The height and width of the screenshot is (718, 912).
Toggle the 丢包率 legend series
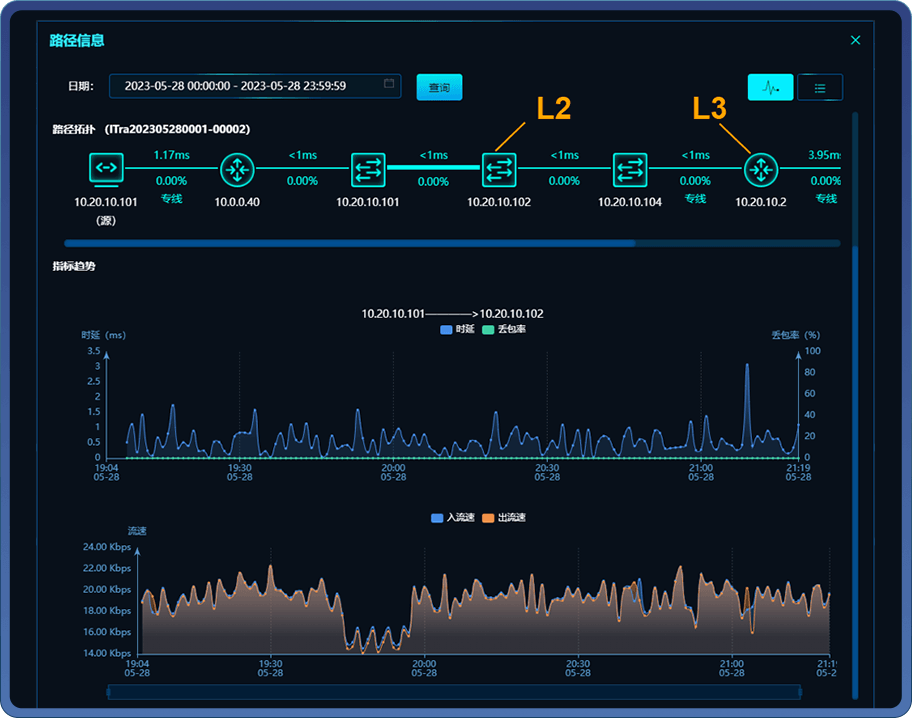tap(503, 329)
